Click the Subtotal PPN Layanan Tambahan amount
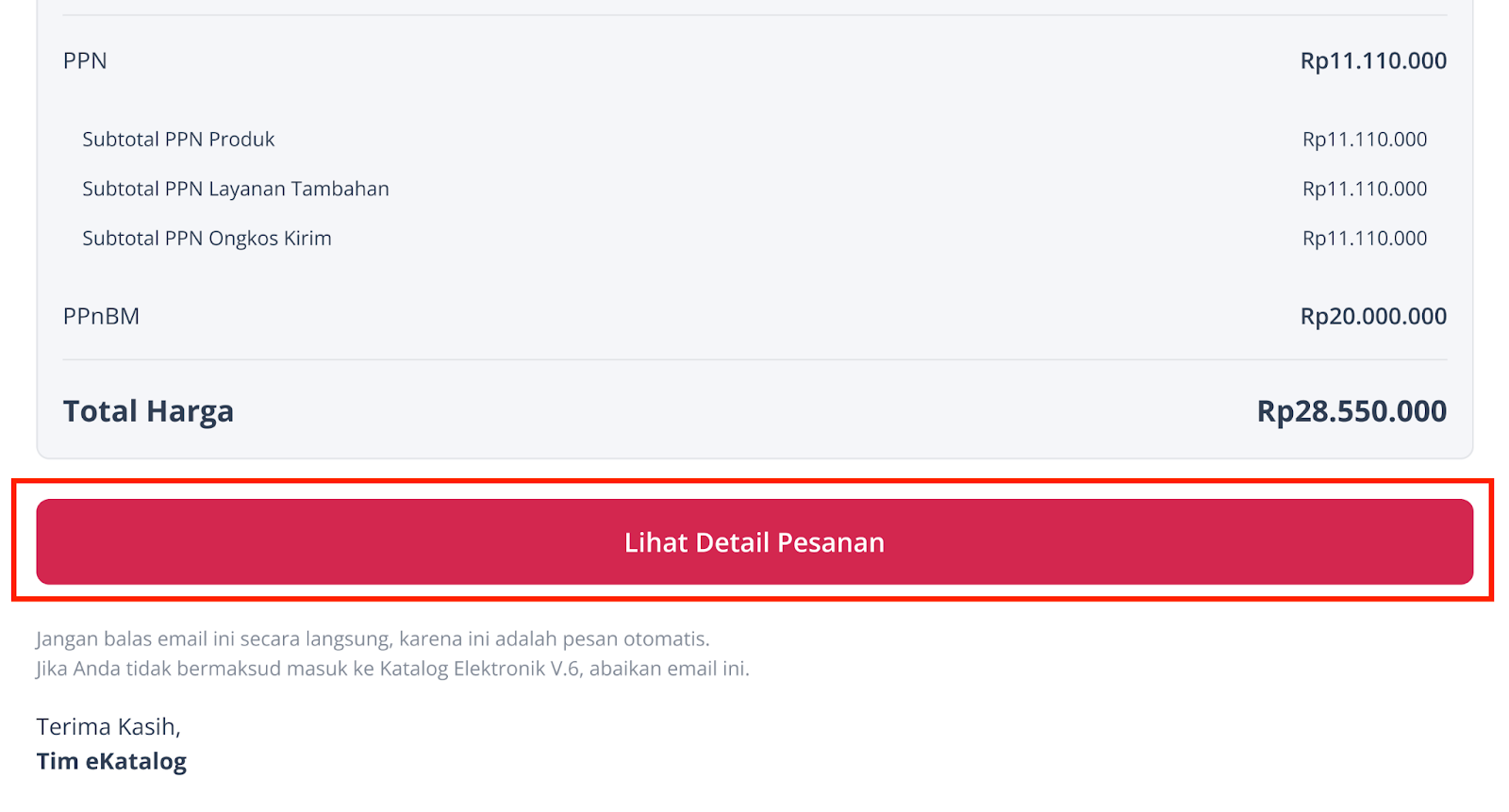 click(1365, 189)
